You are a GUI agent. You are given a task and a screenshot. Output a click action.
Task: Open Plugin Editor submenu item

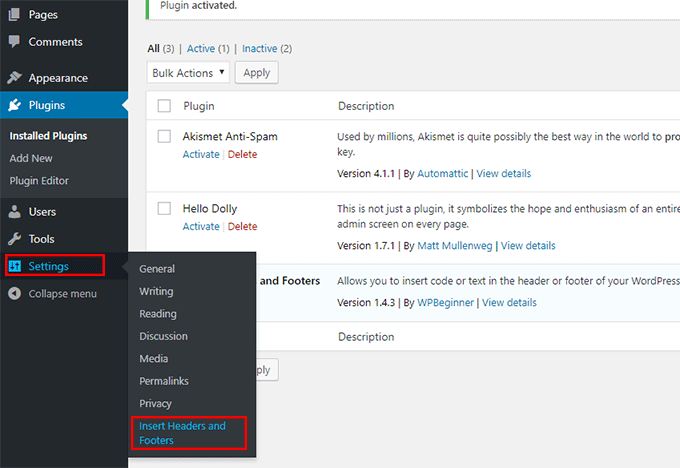pos(39,180)
